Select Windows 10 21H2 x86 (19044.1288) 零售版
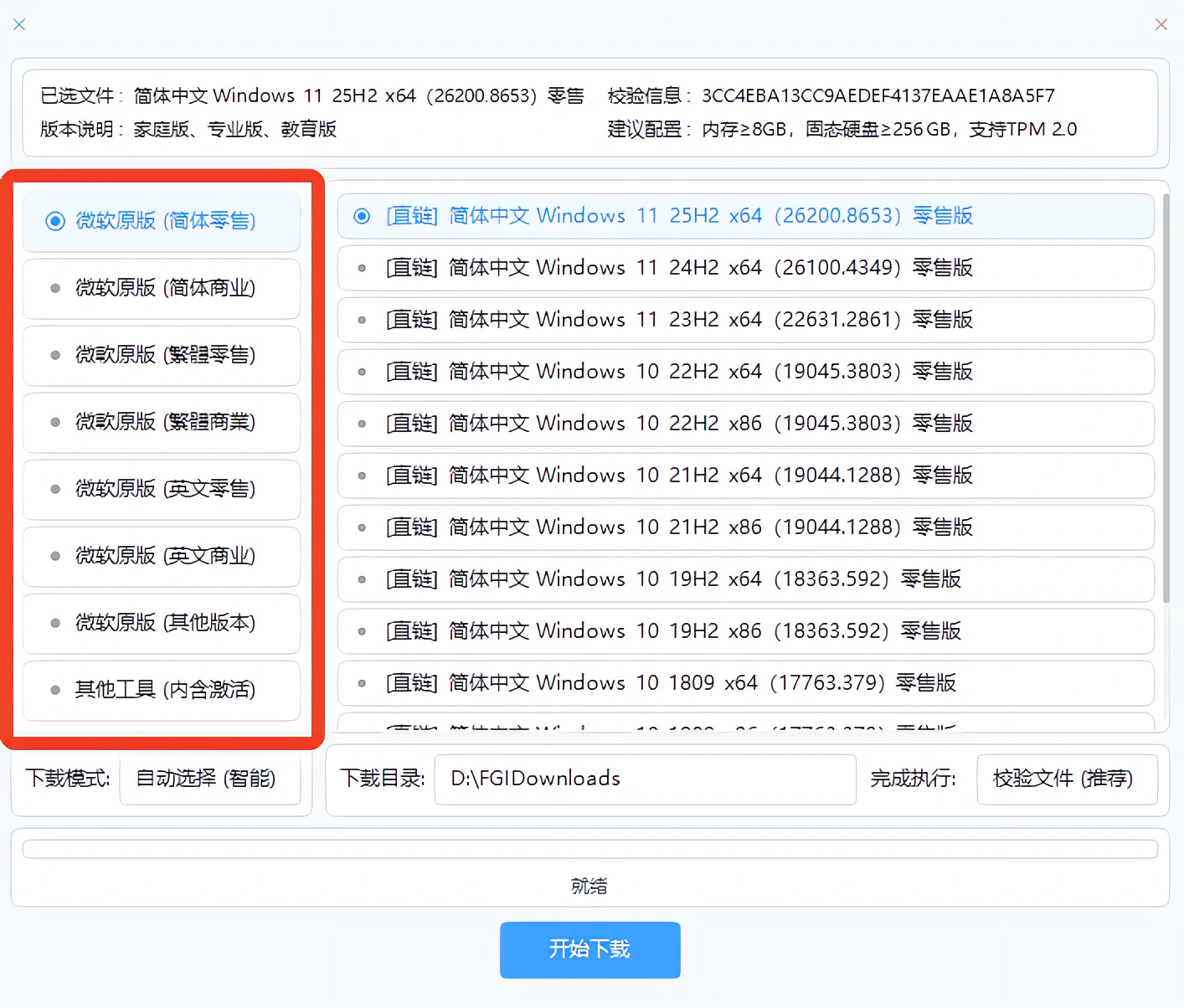The width and height of the screenshot is (1184, 1008). pos(746,527)
